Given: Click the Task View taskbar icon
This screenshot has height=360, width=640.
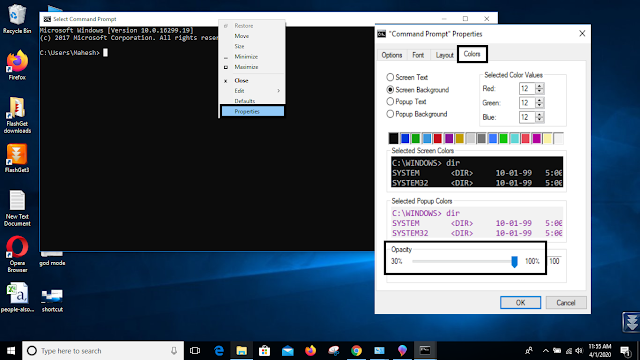Looking at the screenshot, I should coord(195,351).
